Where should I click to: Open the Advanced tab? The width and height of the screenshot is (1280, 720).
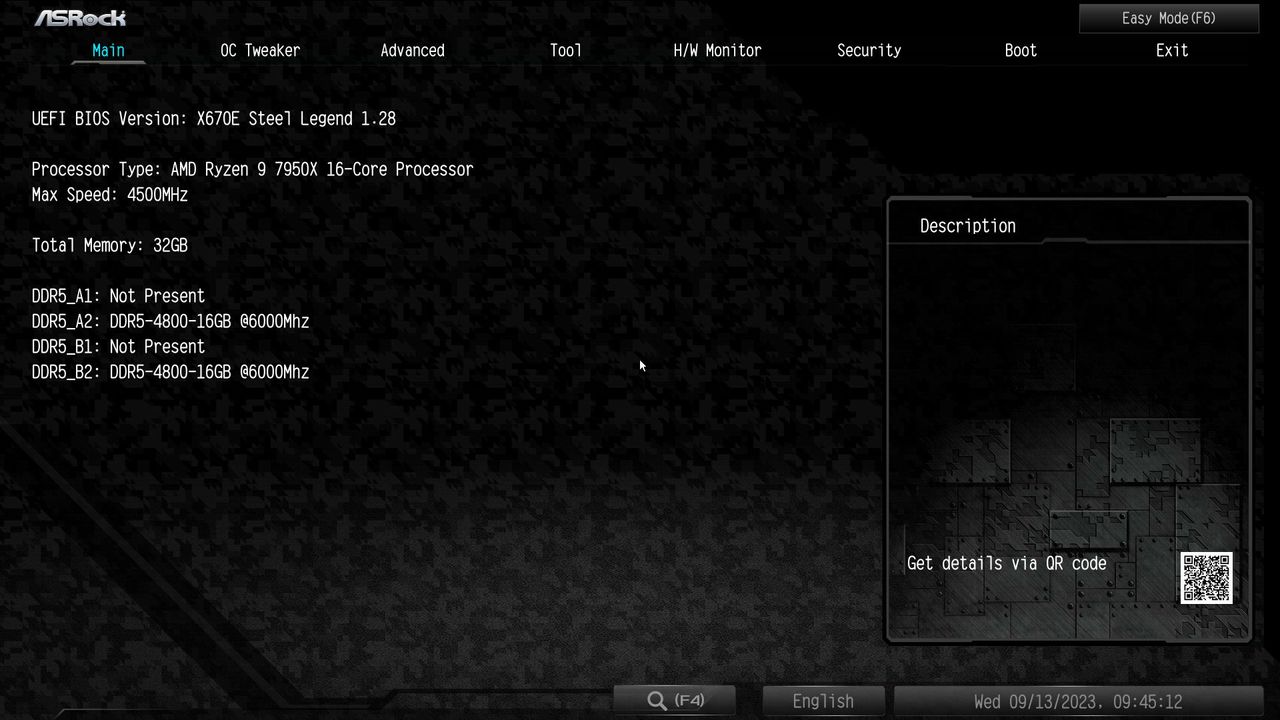coord(412,50)
